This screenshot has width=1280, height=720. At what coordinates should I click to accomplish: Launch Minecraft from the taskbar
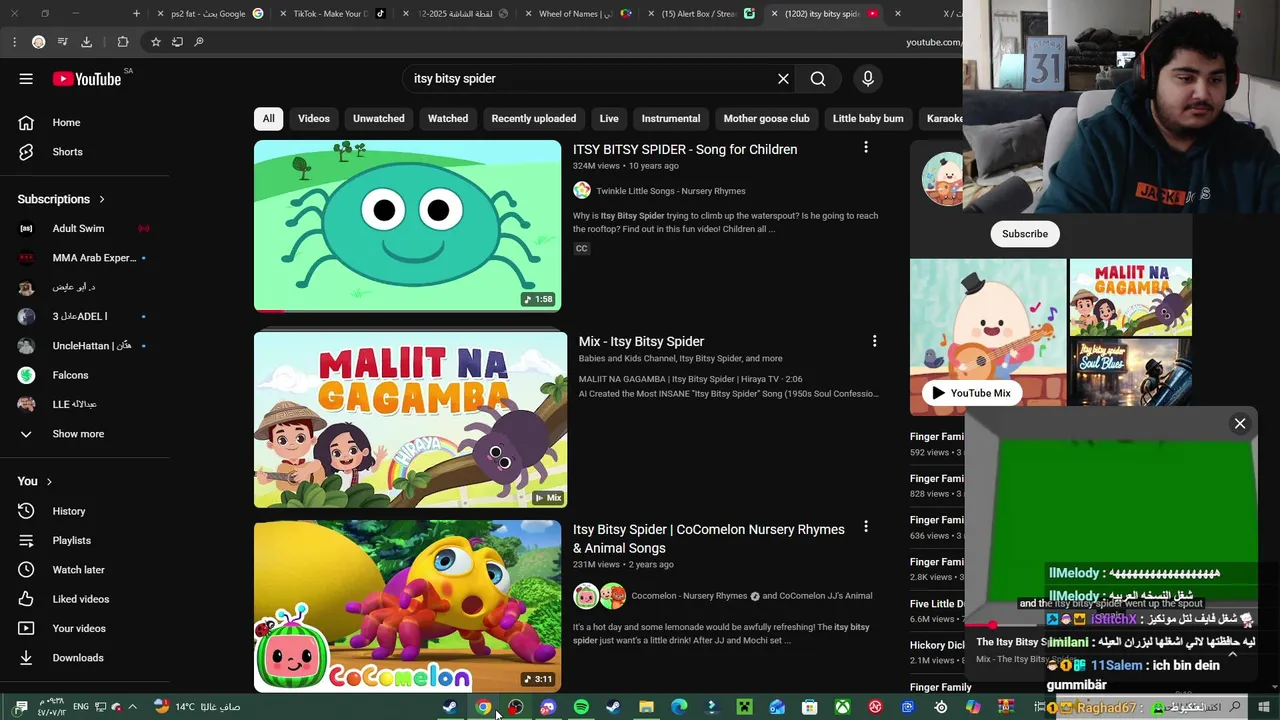[x=744, y=707]
